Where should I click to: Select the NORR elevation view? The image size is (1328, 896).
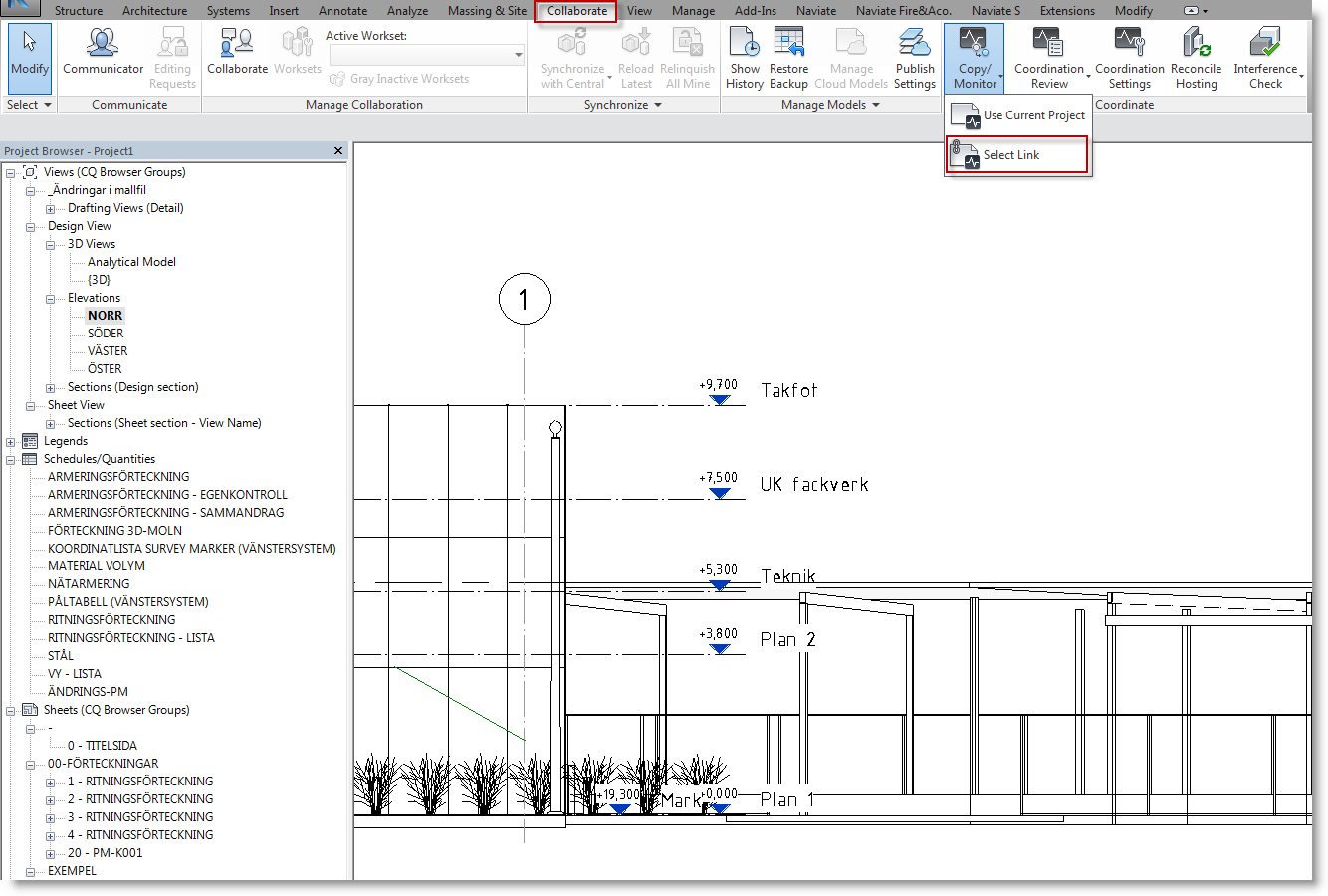pyautogui.click(x=105, y=315)
